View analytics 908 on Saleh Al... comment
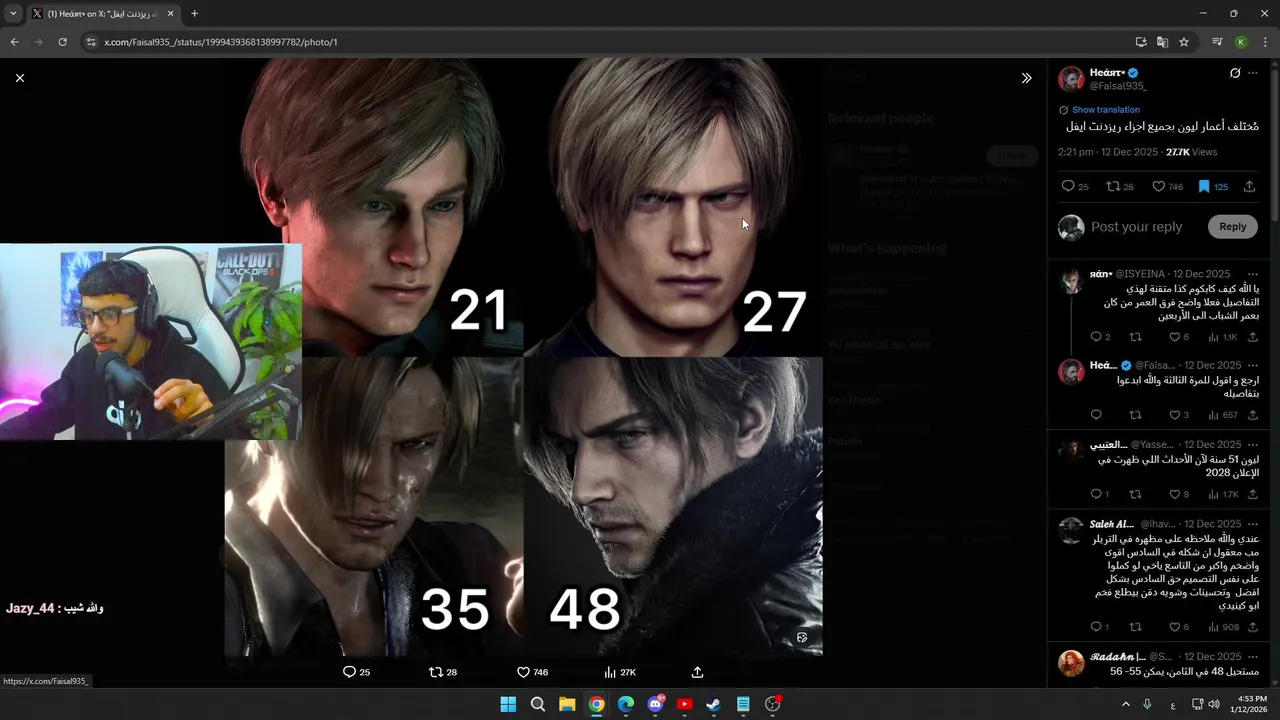 tap(1223, 627)
